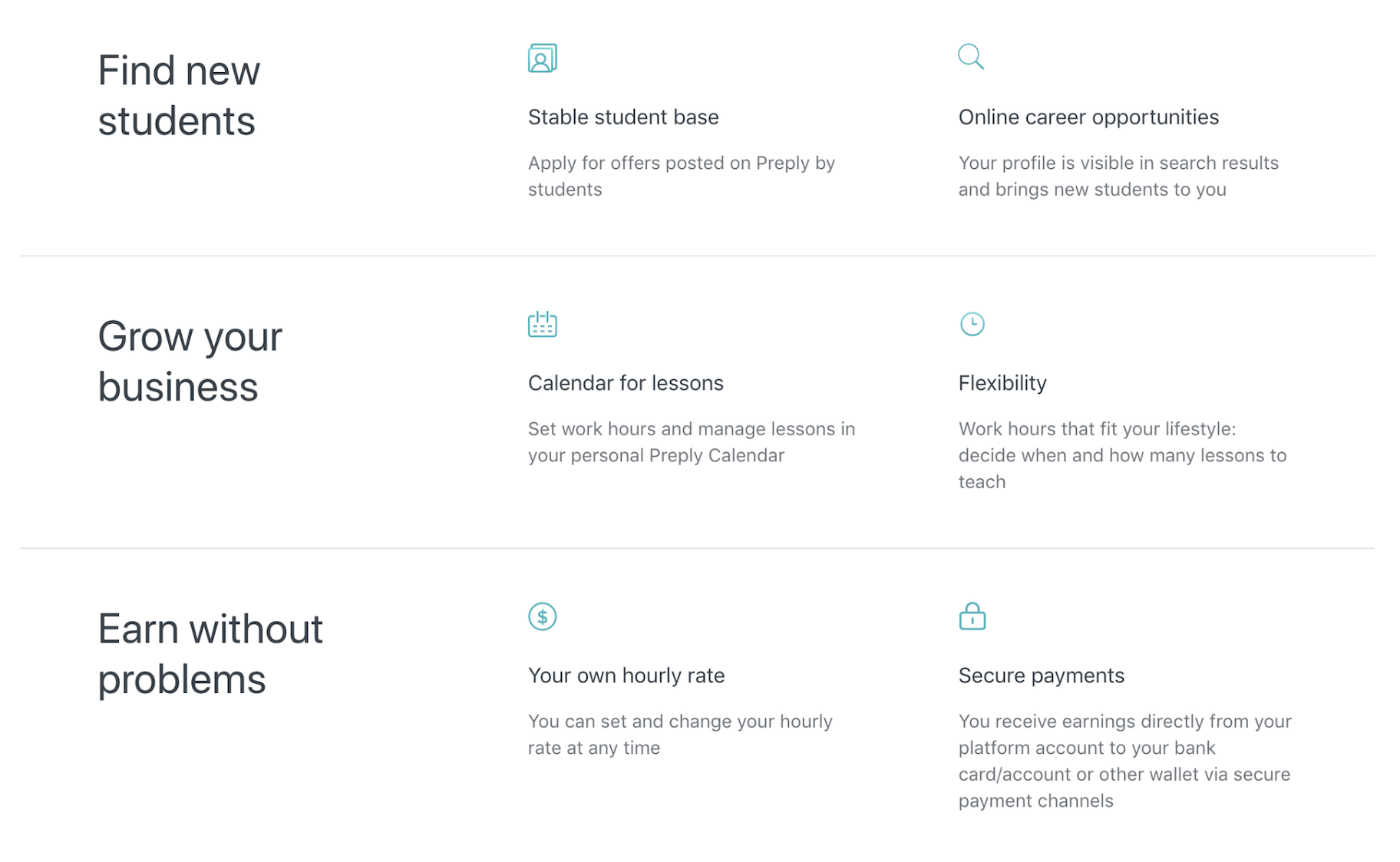The image size is (1400, 862).
Task: Click the clock flexibility icon
Action: (972, 324)
